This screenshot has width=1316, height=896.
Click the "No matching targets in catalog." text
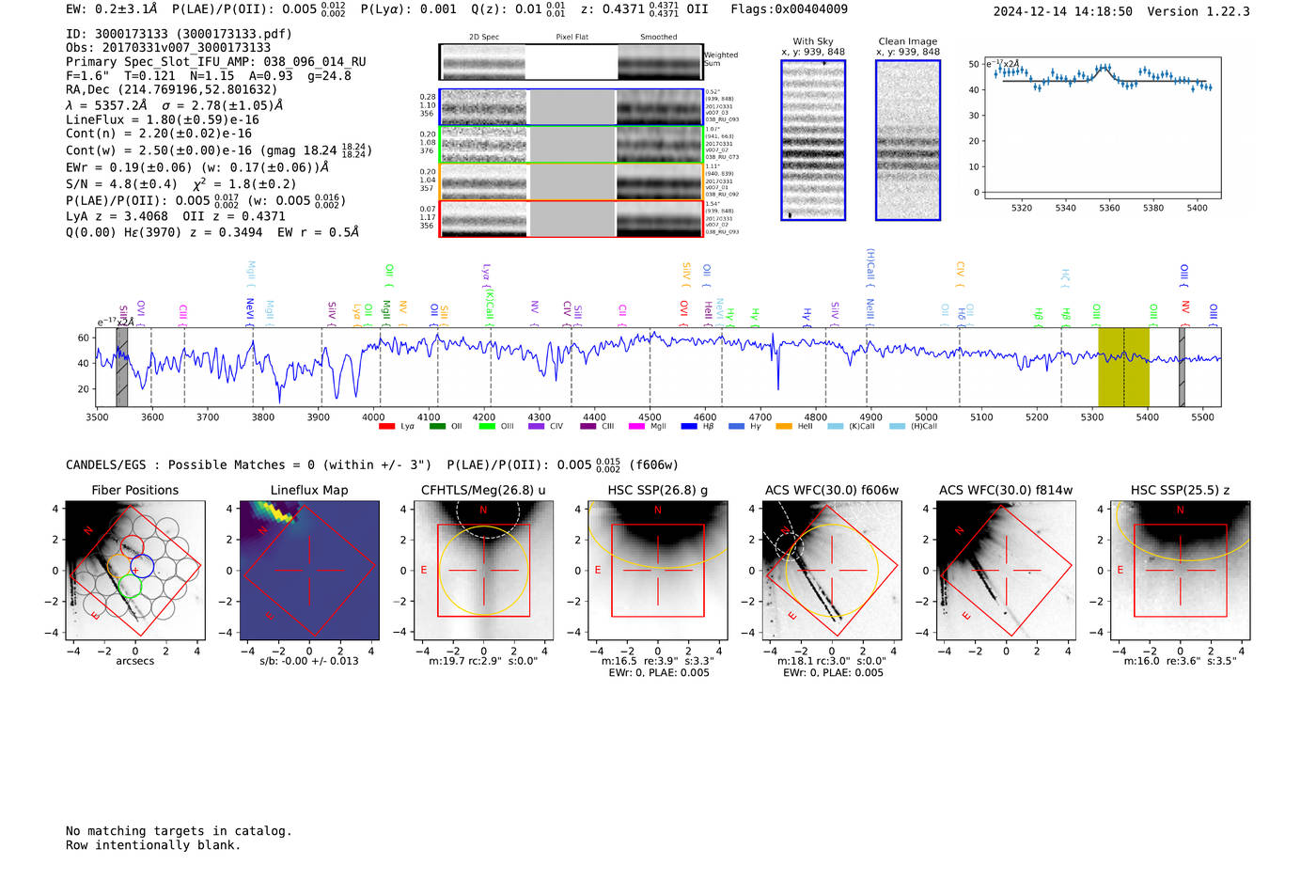click(179, 831)
